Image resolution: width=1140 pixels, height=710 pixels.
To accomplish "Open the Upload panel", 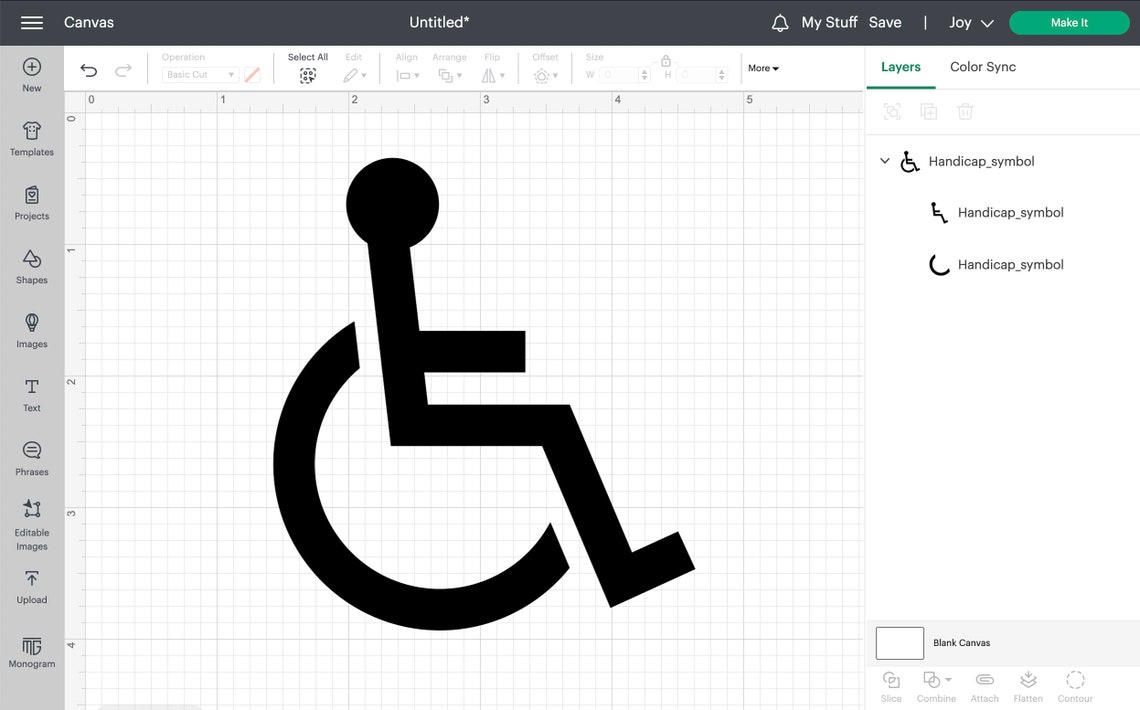I will [31, 585].
